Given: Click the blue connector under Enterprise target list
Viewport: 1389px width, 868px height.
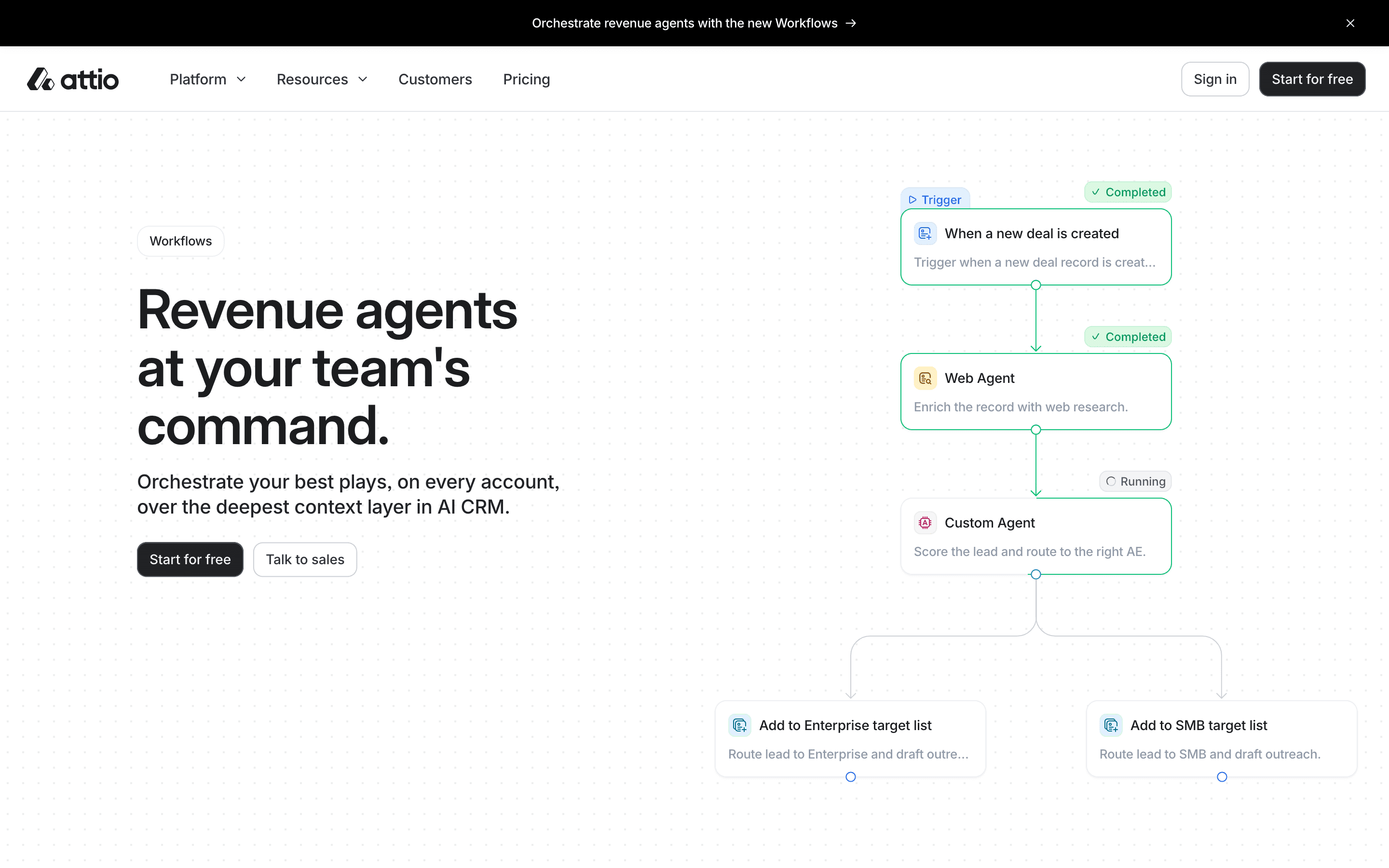Looking at the screenshot, I should (851, 777).
